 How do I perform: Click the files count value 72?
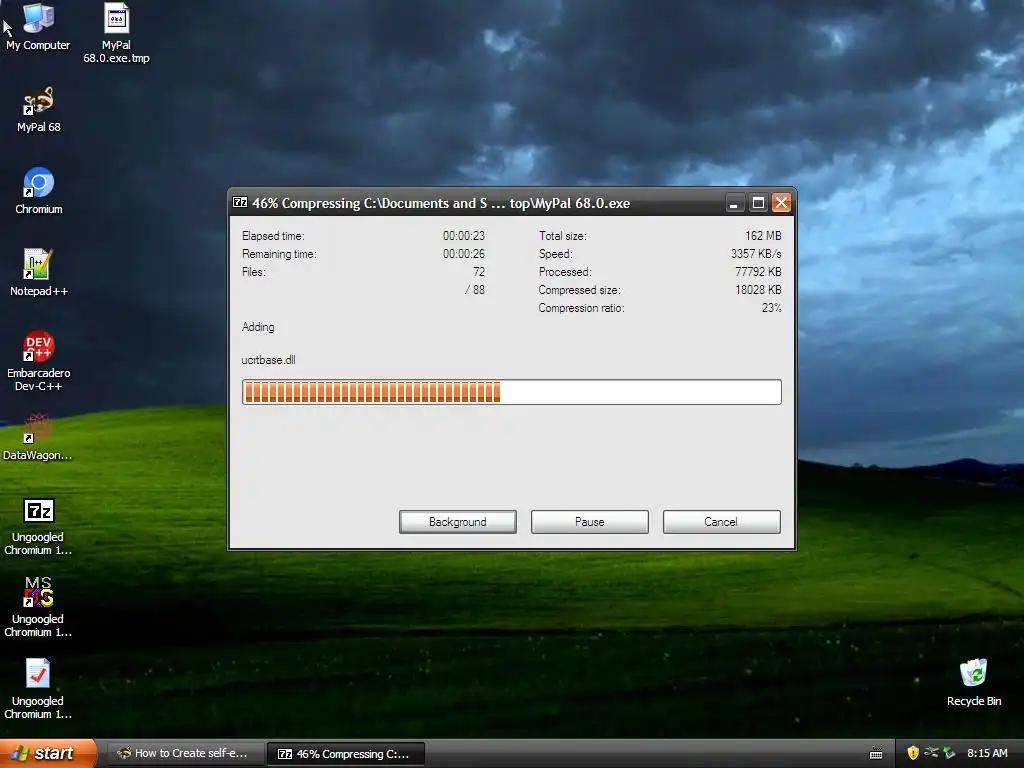coord(479,272)
